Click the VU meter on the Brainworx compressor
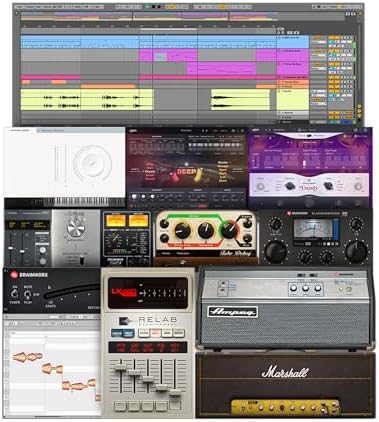 [312, 228]
